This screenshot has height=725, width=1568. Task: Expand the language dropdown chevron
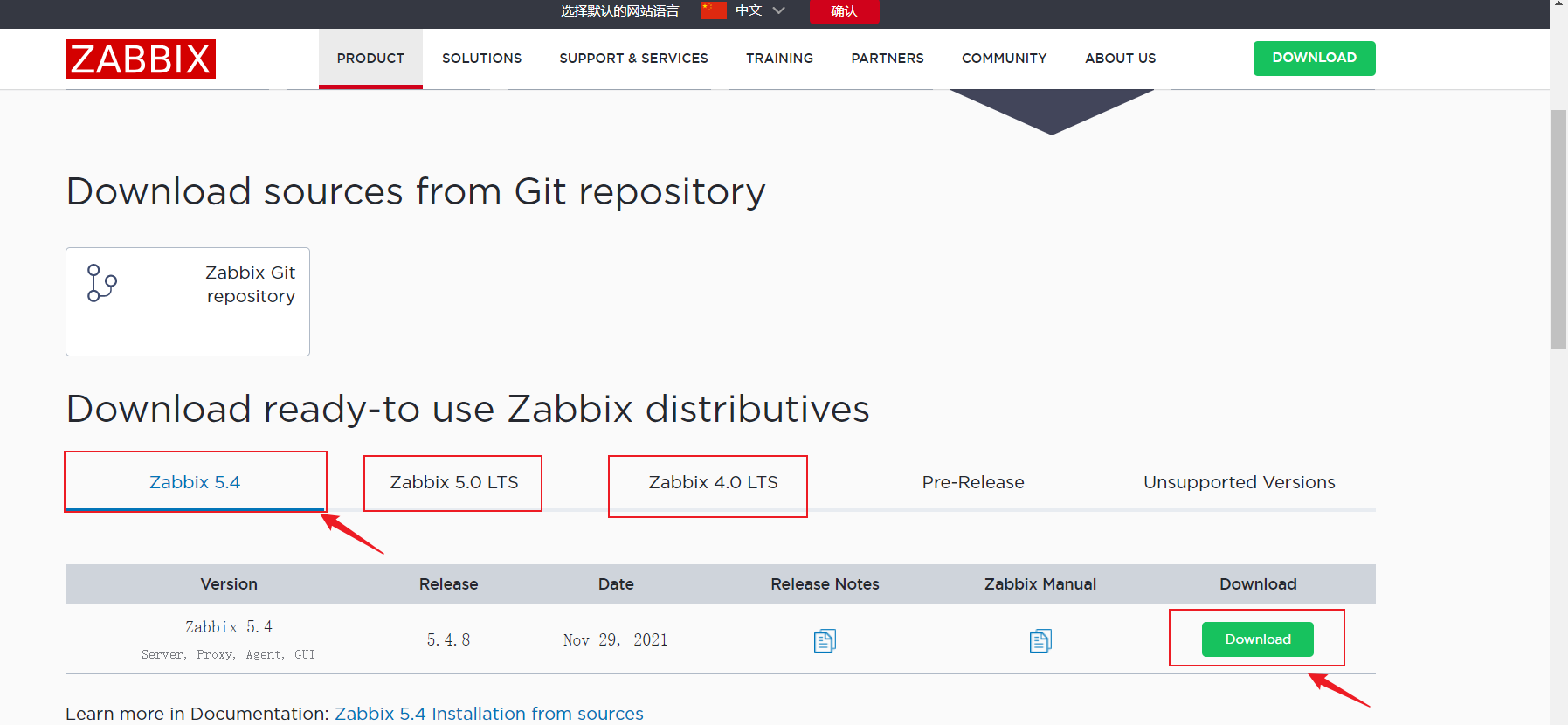(x=779, y=10)
